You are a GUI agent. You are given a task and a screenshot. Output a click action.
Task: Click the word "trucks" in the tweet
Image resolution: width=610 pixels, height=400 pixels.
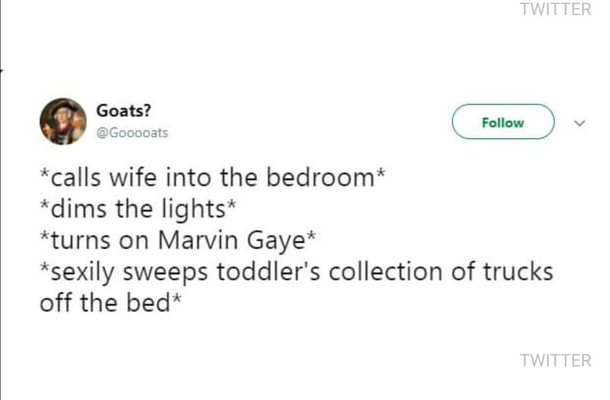tap(518, 271)
